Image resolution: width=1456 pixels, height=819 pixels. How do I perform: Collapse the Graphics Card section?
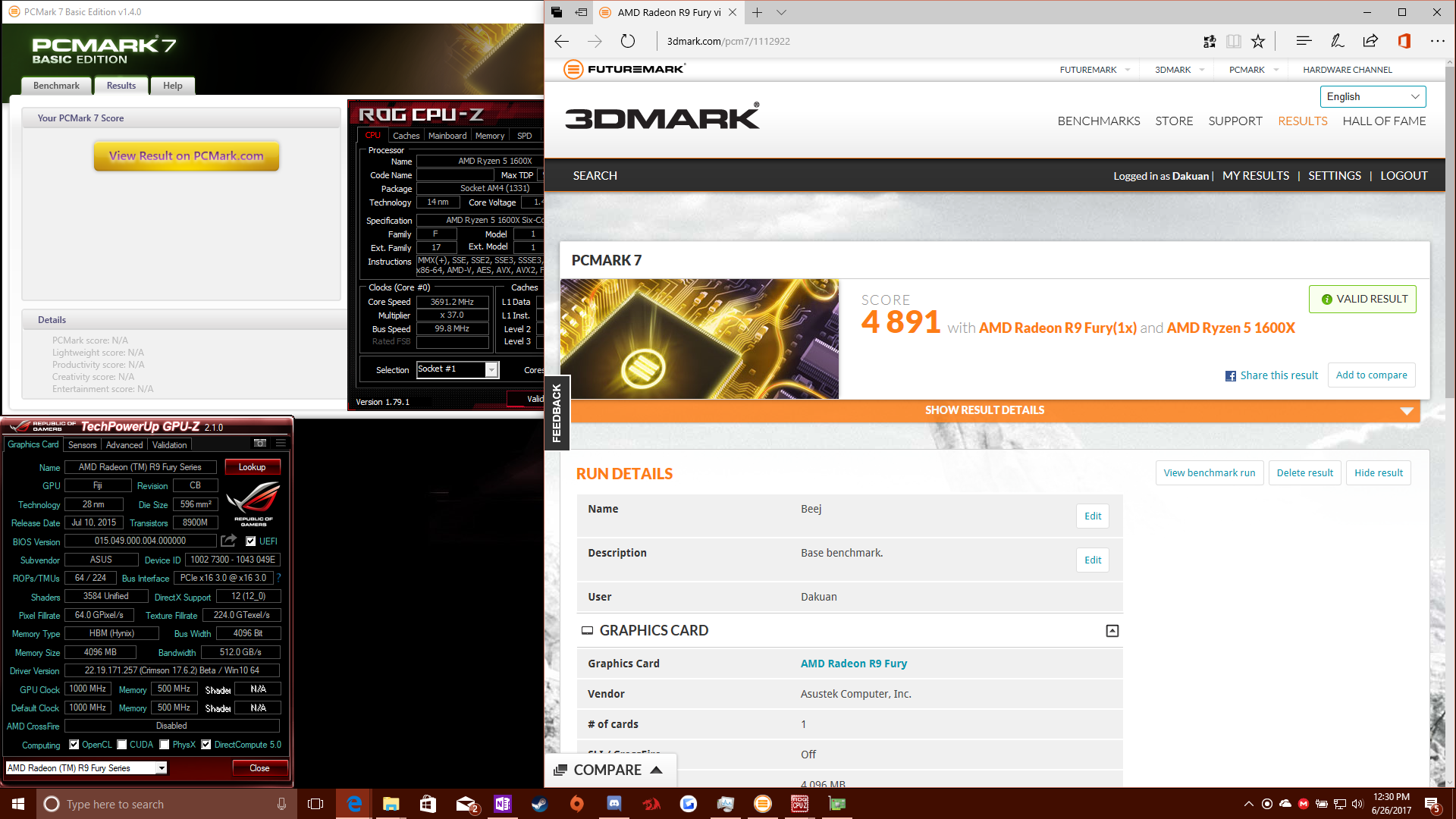1112,631
